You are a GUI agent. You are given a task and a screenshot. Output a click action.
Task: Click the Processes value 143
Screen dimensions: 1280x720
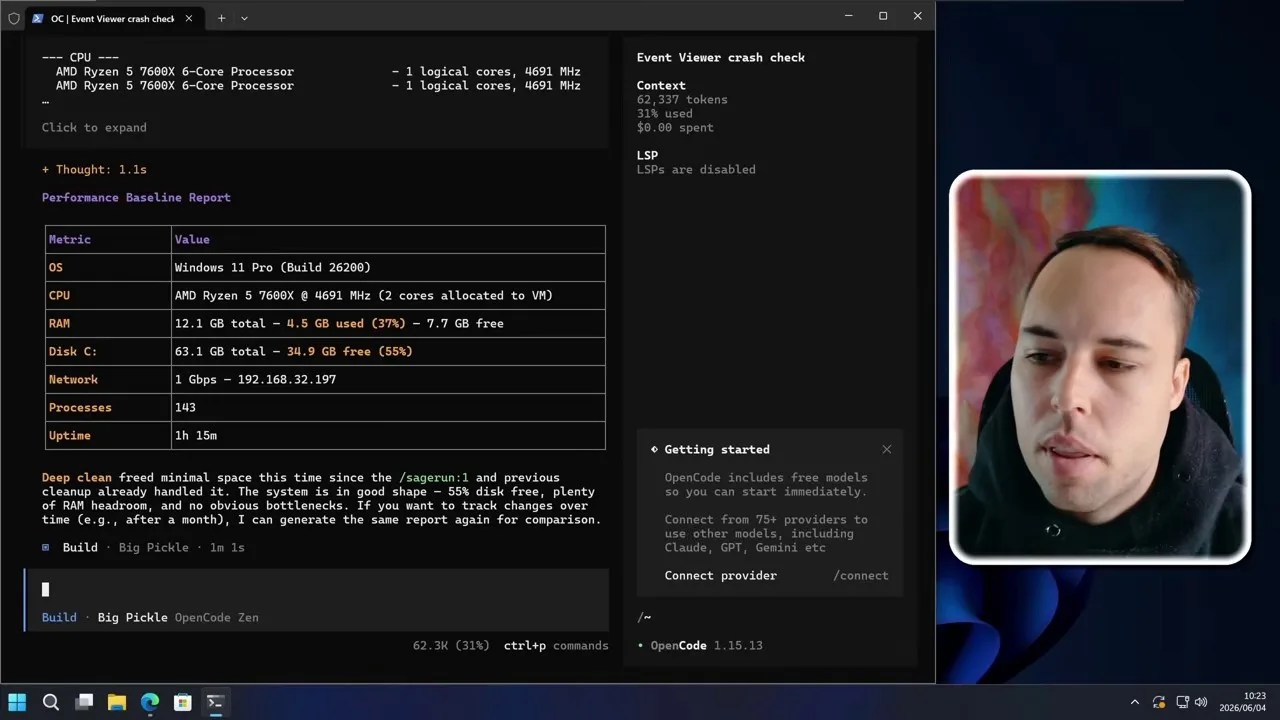tap(185, 408)
